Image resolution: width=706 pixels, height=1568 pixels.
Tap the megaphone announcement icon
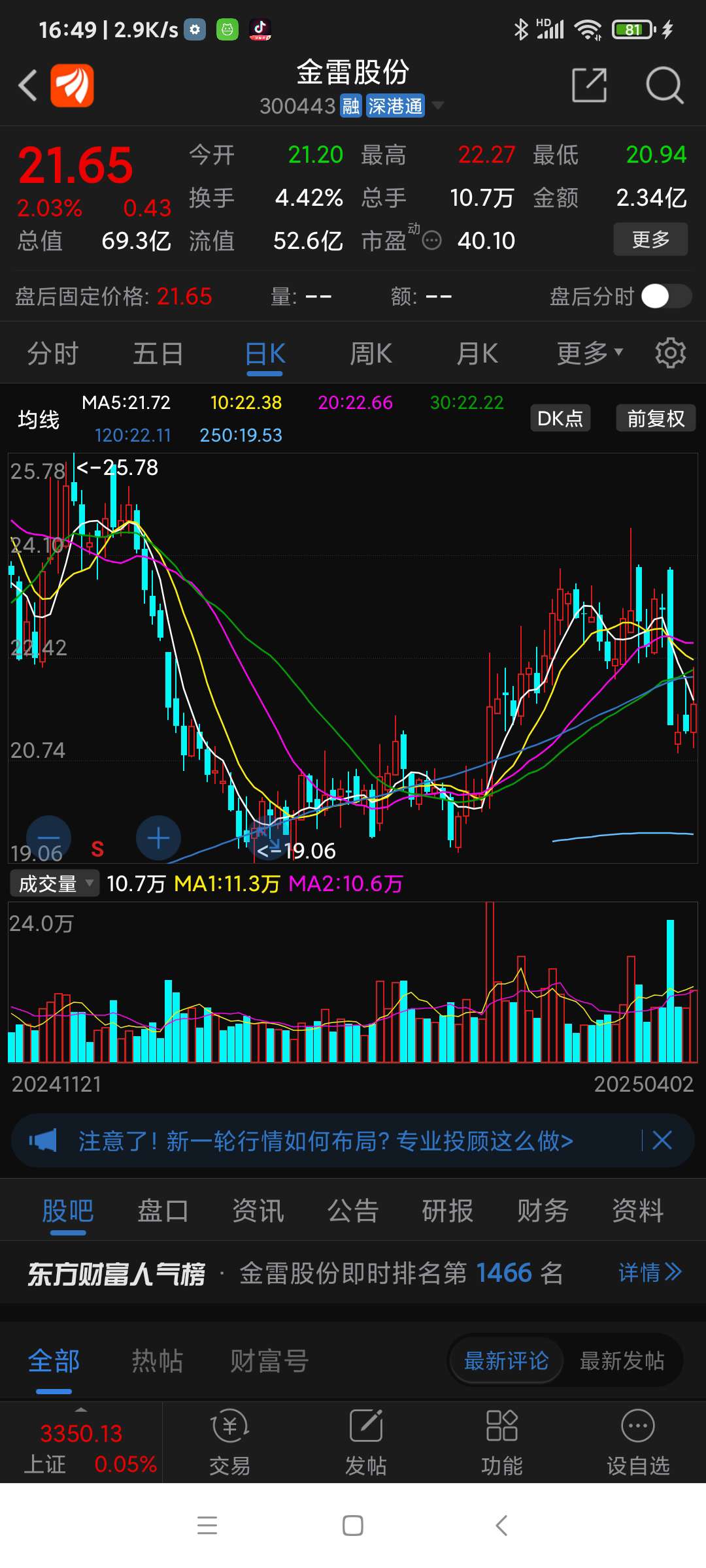[42, 1141]
